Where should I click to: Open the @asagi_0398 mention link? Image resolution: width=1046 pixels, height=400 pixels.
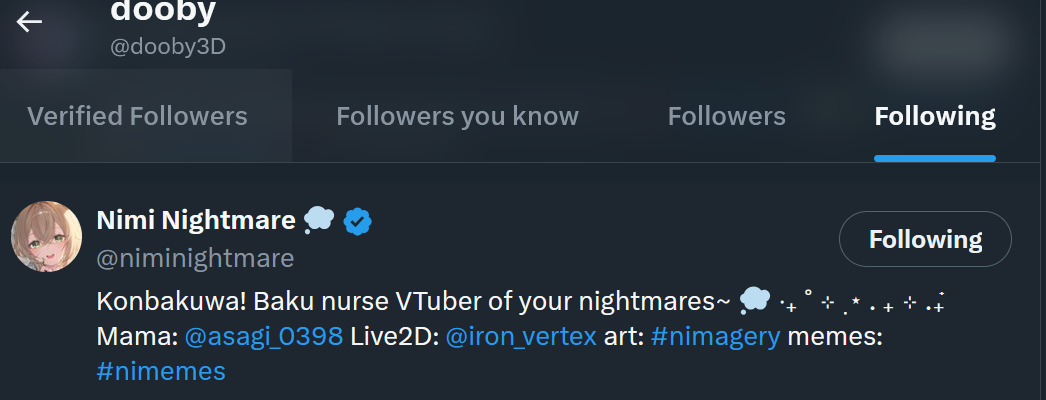tap(264, 336)
